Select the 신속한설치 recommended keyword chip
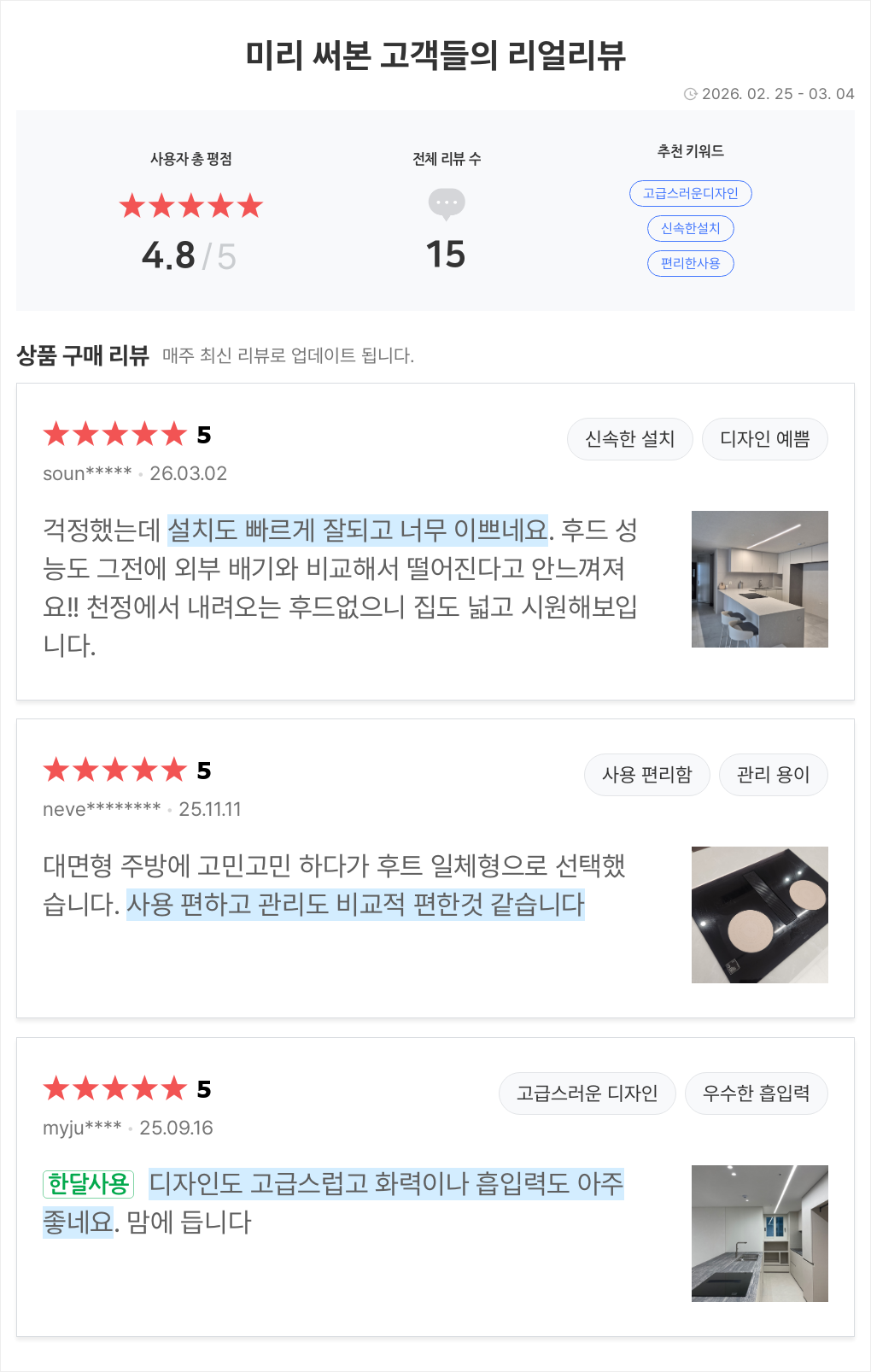The height and width of the screenshot is (1372, 871). 690,228
